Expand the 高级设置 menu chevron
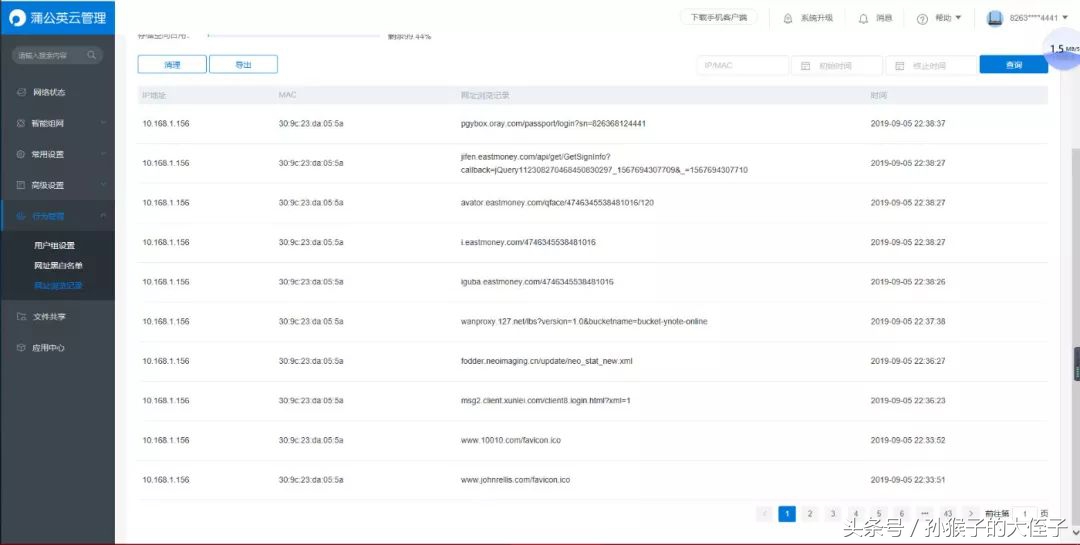Screen dimensions: 1080x545 point(103,185)
